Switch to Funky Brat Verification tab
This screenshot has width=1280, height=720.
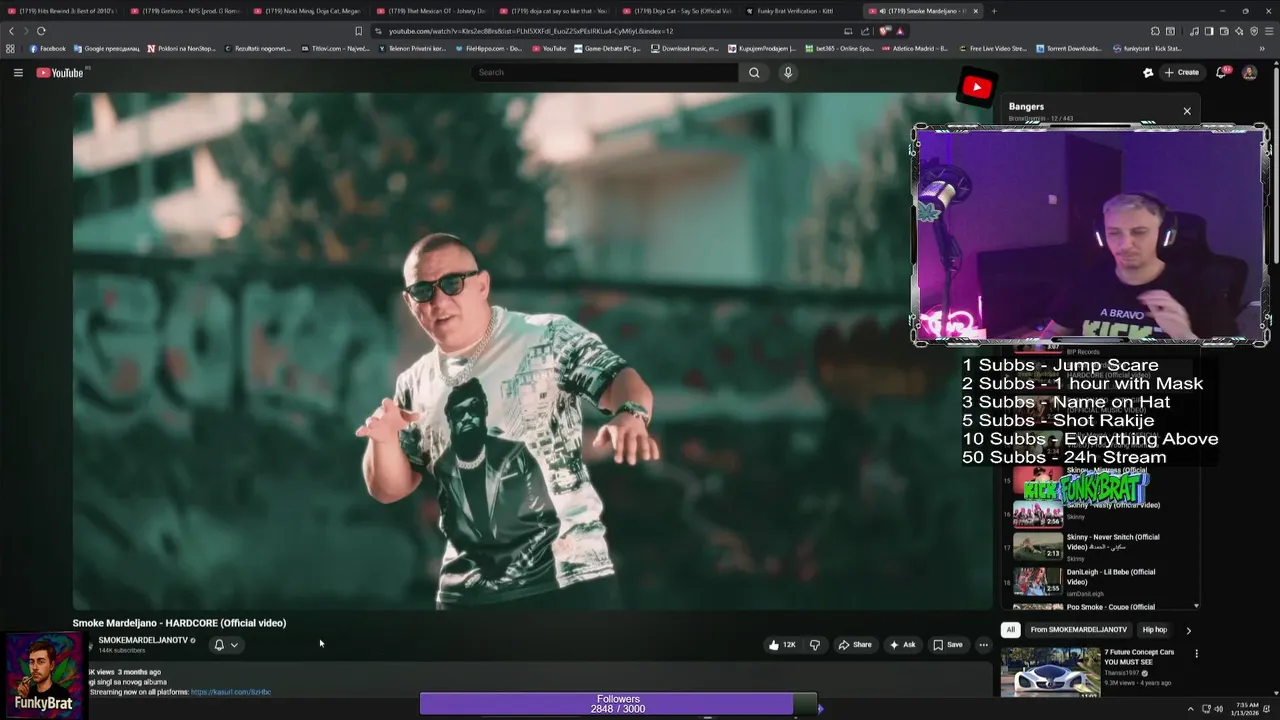(798, 11)
